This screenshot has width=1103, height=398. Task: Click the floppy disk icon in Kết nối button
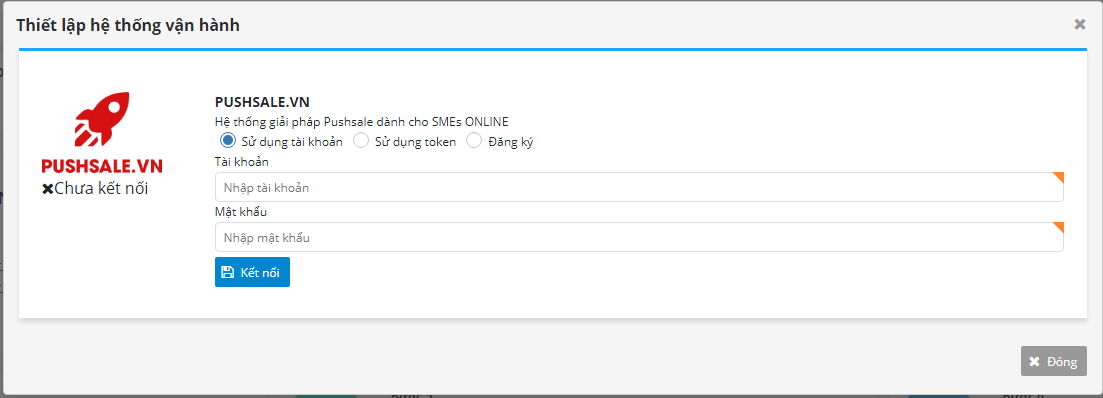point(227,272)
